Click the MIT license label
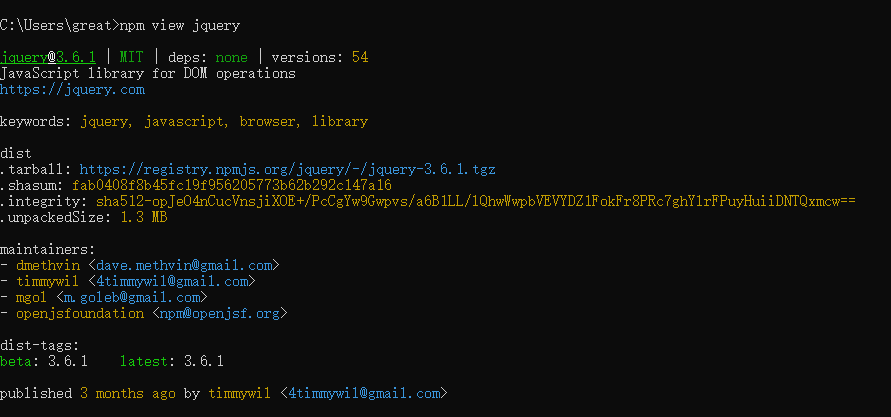891x417 pixels. [132, 57]
